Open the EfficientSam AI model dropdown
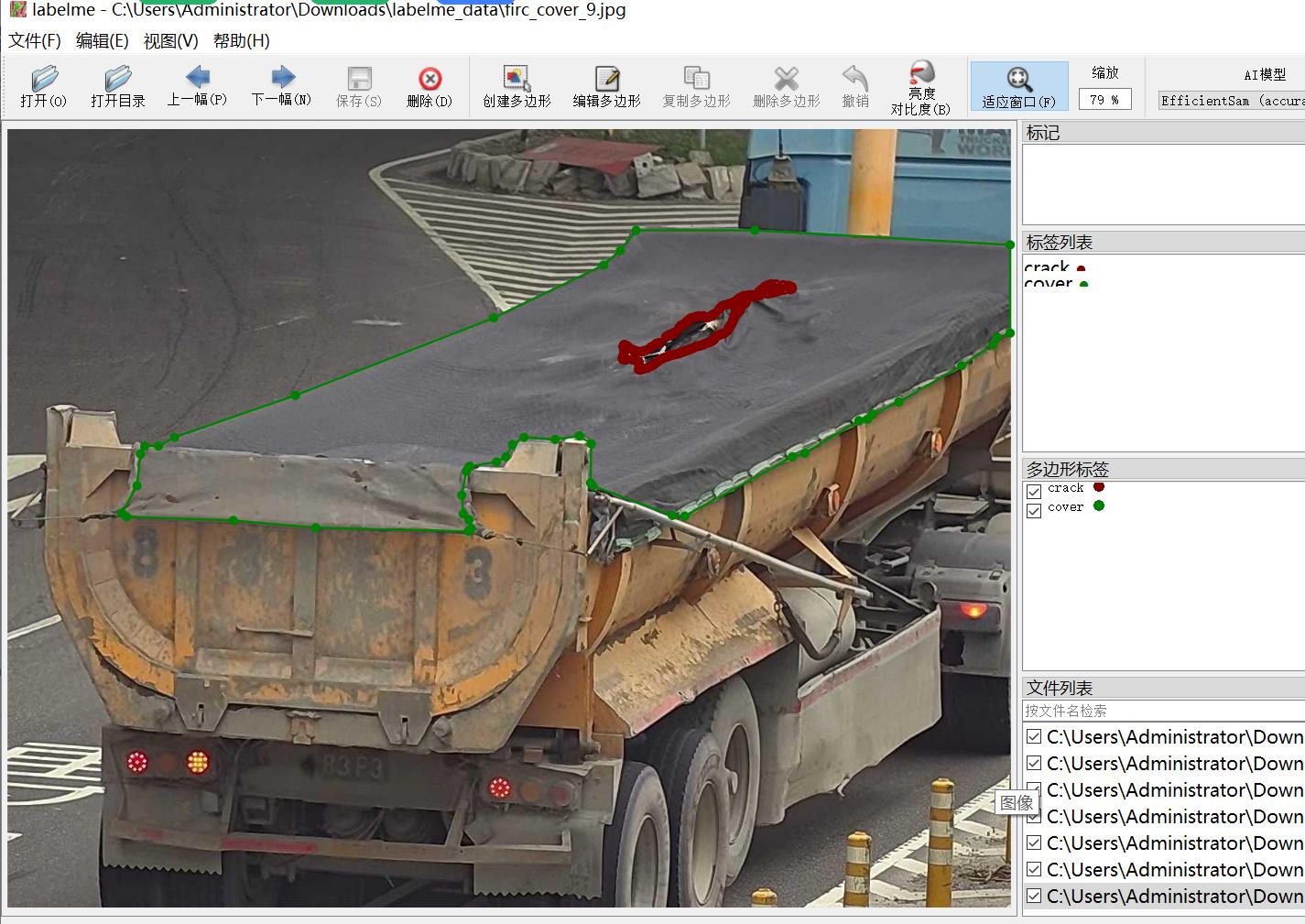 pos(1232,101)
